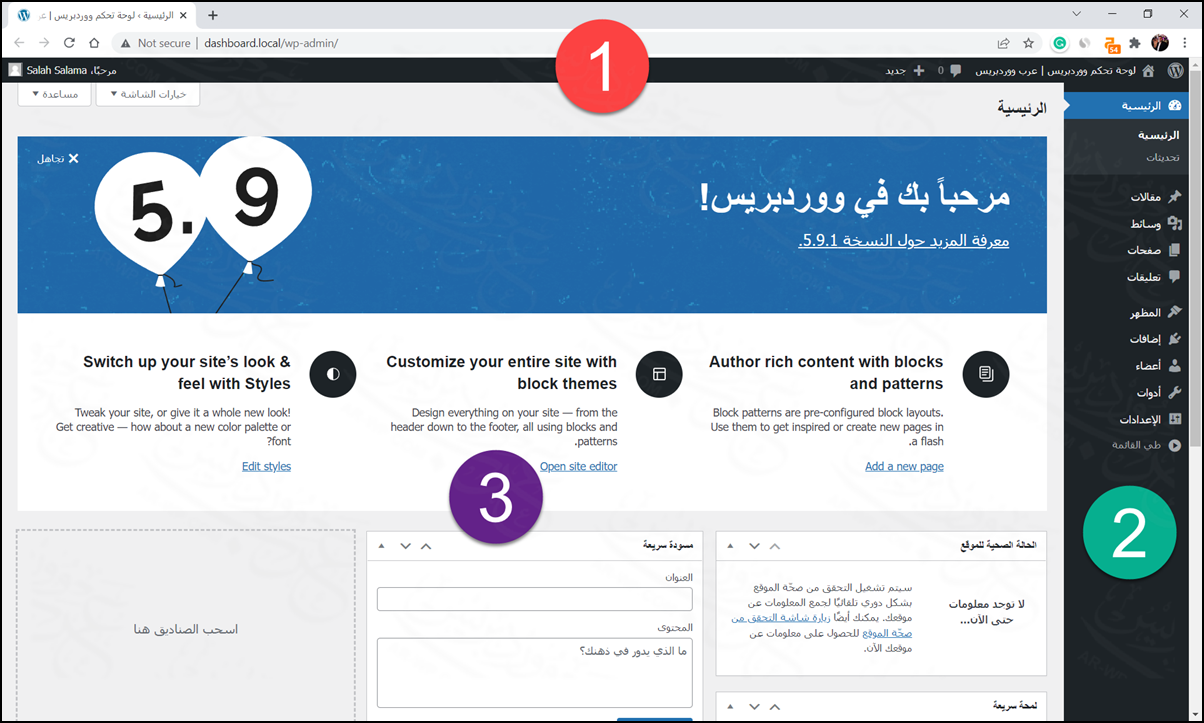Select the الرئيسية submenu item
The height and width of the screenshot is (723, 1204).
(x=1159, y=135)
